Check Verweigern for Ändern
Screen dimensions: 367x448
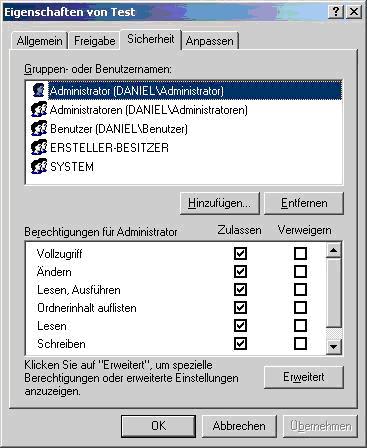(300, 271)
